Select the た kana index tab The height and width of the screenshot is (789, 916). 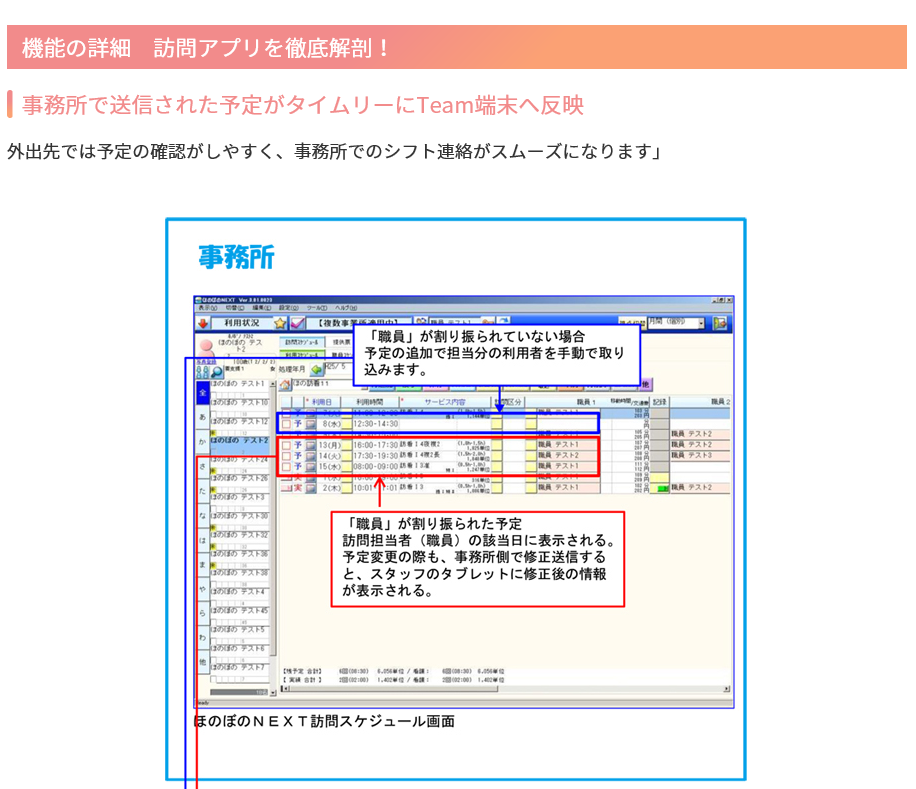tap(203, 491)
